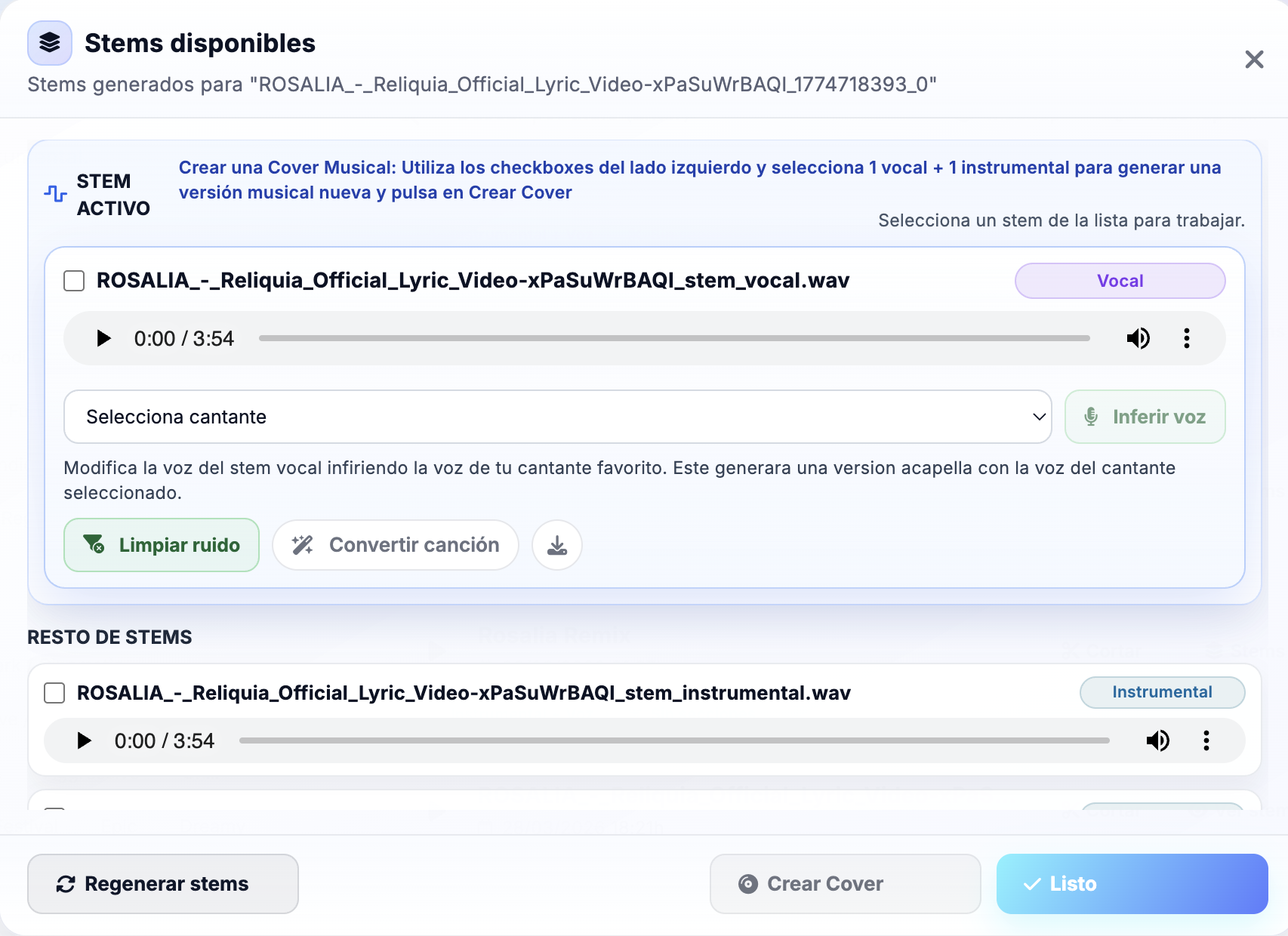Click the waveform icon next to STEM ACTIVO
This screenshot has height=936, width=1288.
[55, 194]
